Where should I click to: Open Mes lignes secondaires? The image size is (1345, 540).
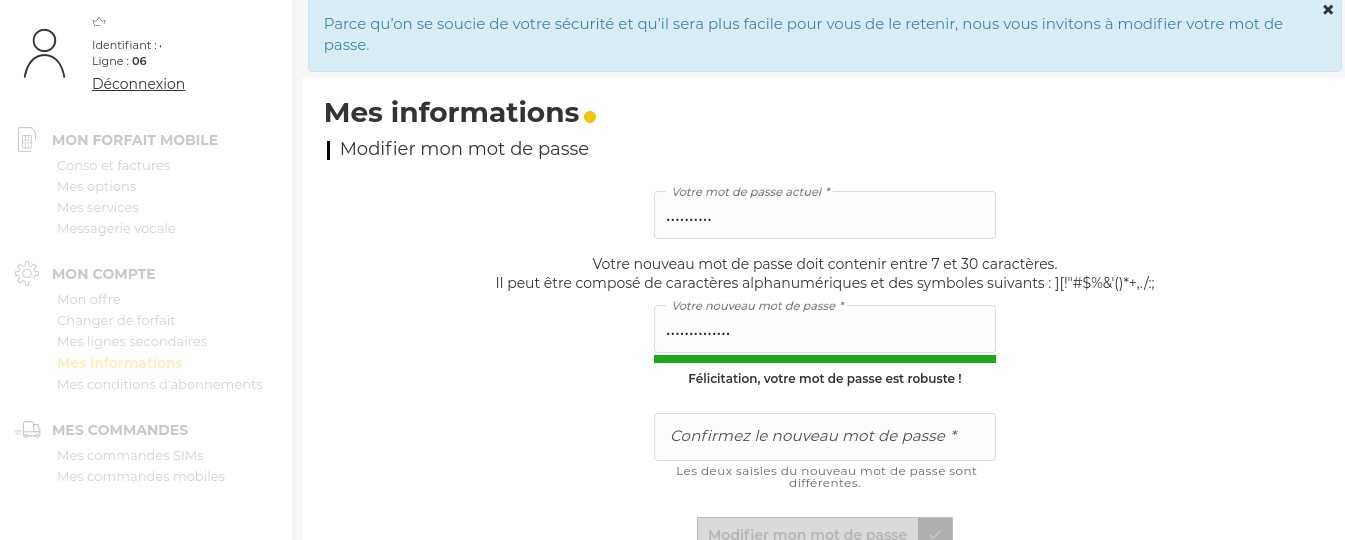pos(132,342)
